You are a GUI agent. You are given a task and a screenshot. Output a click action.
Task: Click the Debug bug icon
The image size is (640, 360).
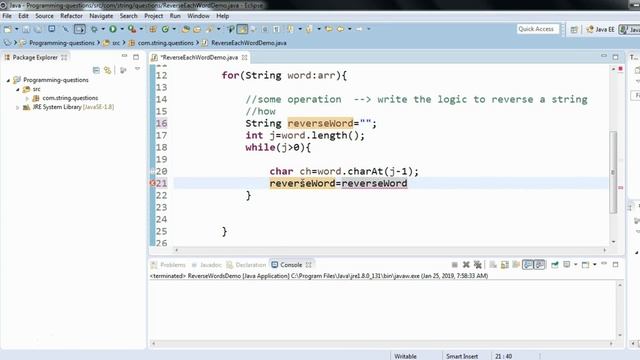coord(94,29)
